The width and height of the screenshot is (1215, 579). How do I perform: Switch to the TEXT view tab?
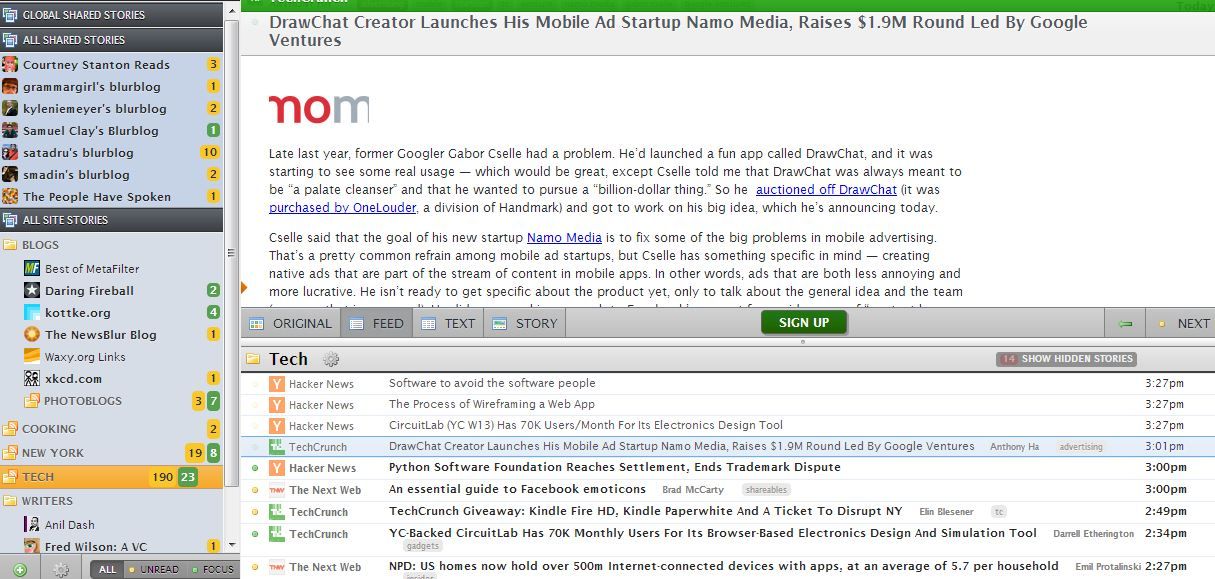coord(448,323)
